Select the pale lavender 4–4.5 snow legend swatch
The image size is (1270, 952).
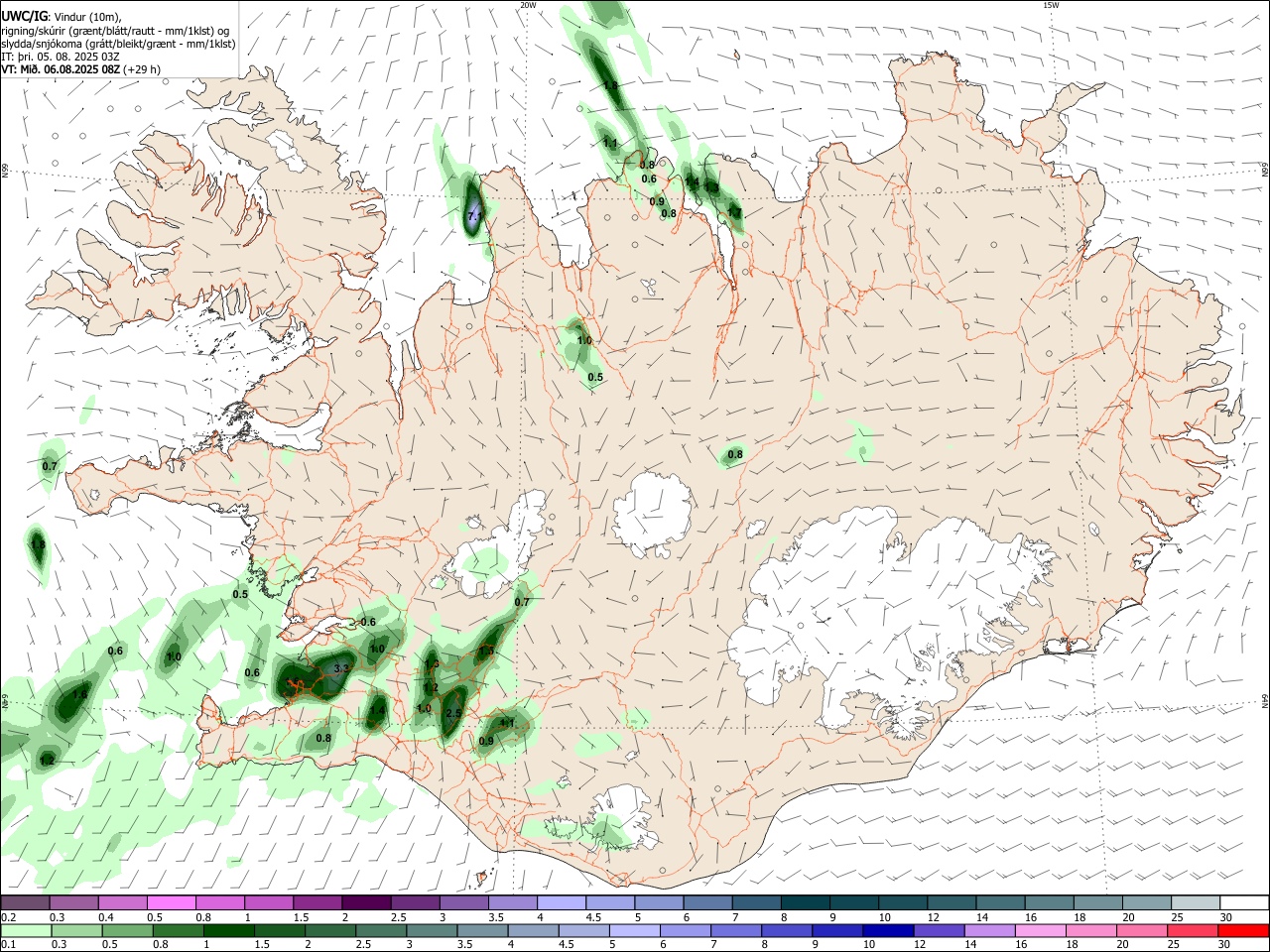[562, 903]
